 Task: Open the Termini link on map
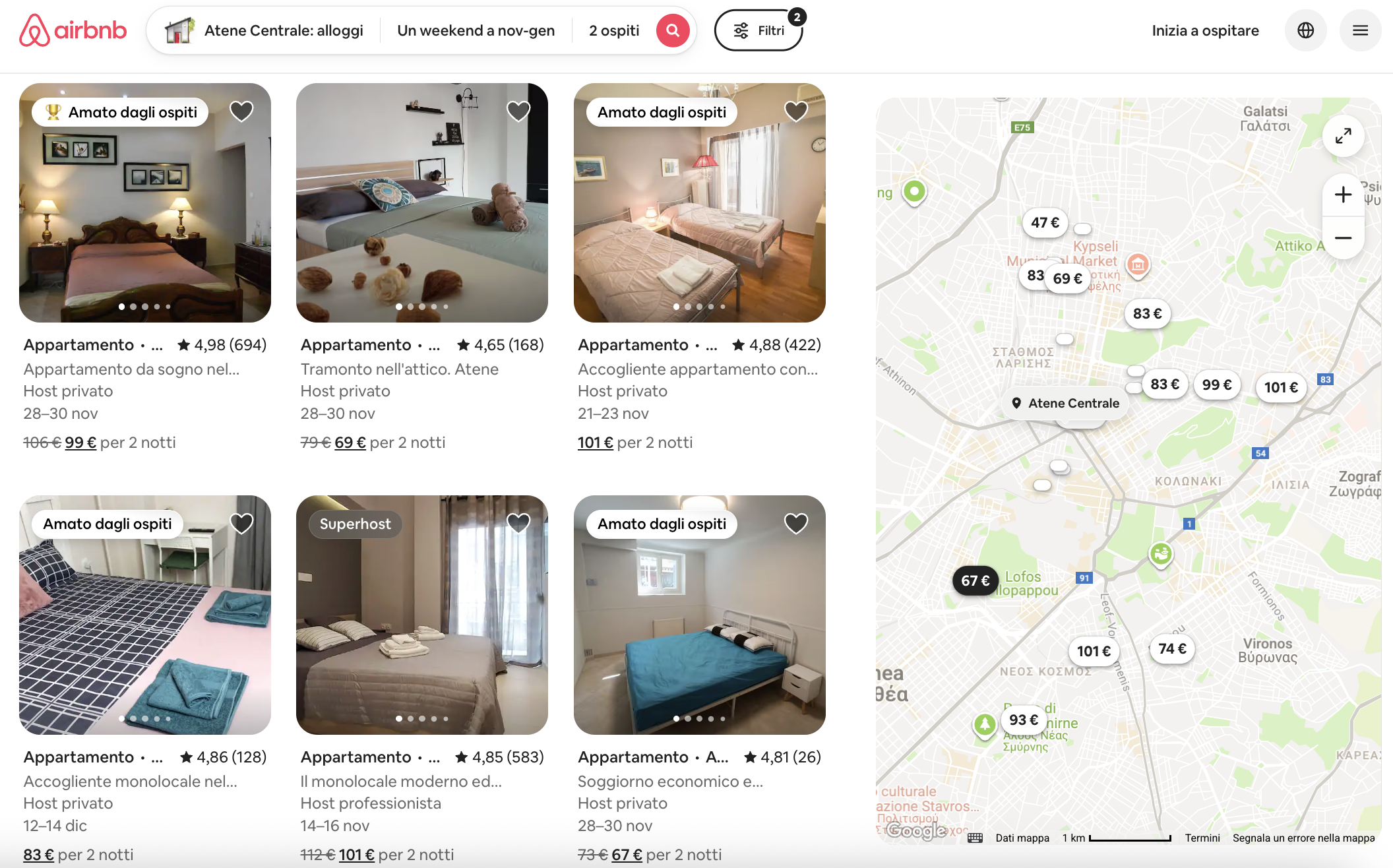1202,838
